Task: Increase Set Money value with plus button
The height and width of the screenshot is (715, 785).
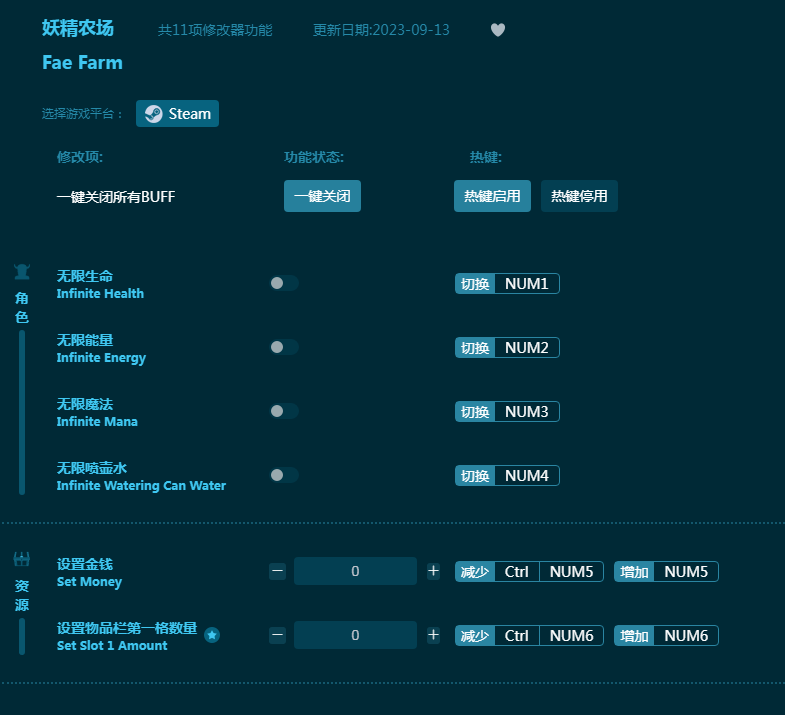Action: pos(434,571)
